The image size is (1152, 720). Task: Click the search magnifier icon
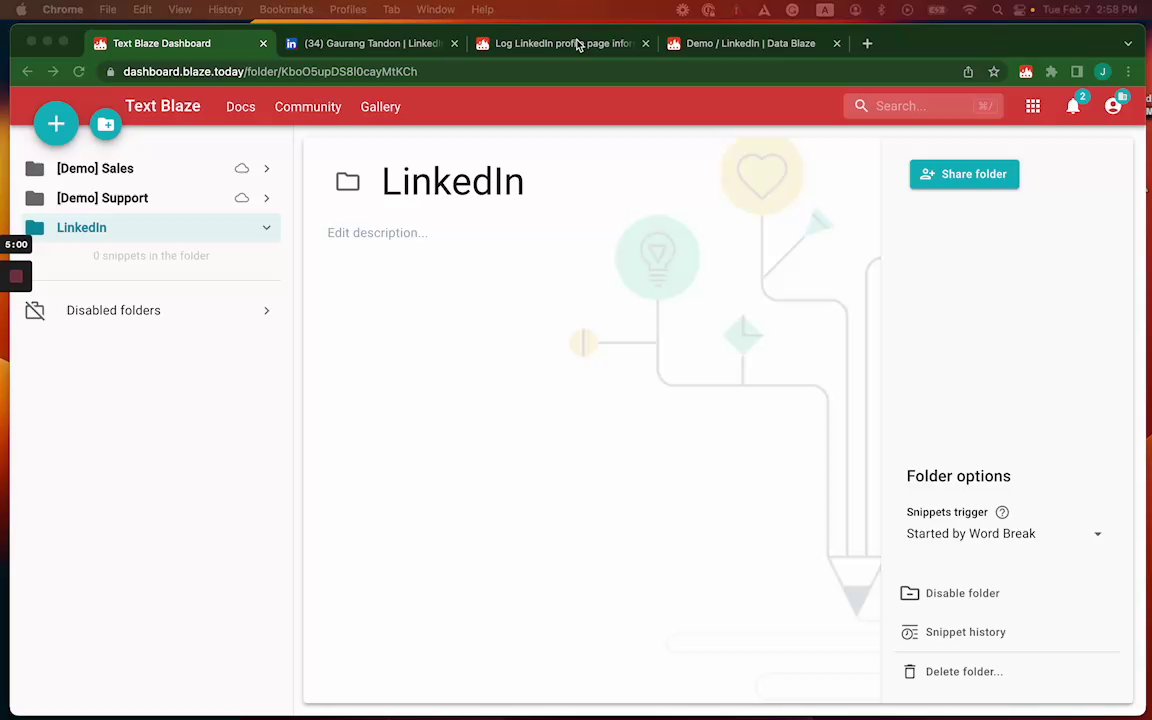point(861,106)
